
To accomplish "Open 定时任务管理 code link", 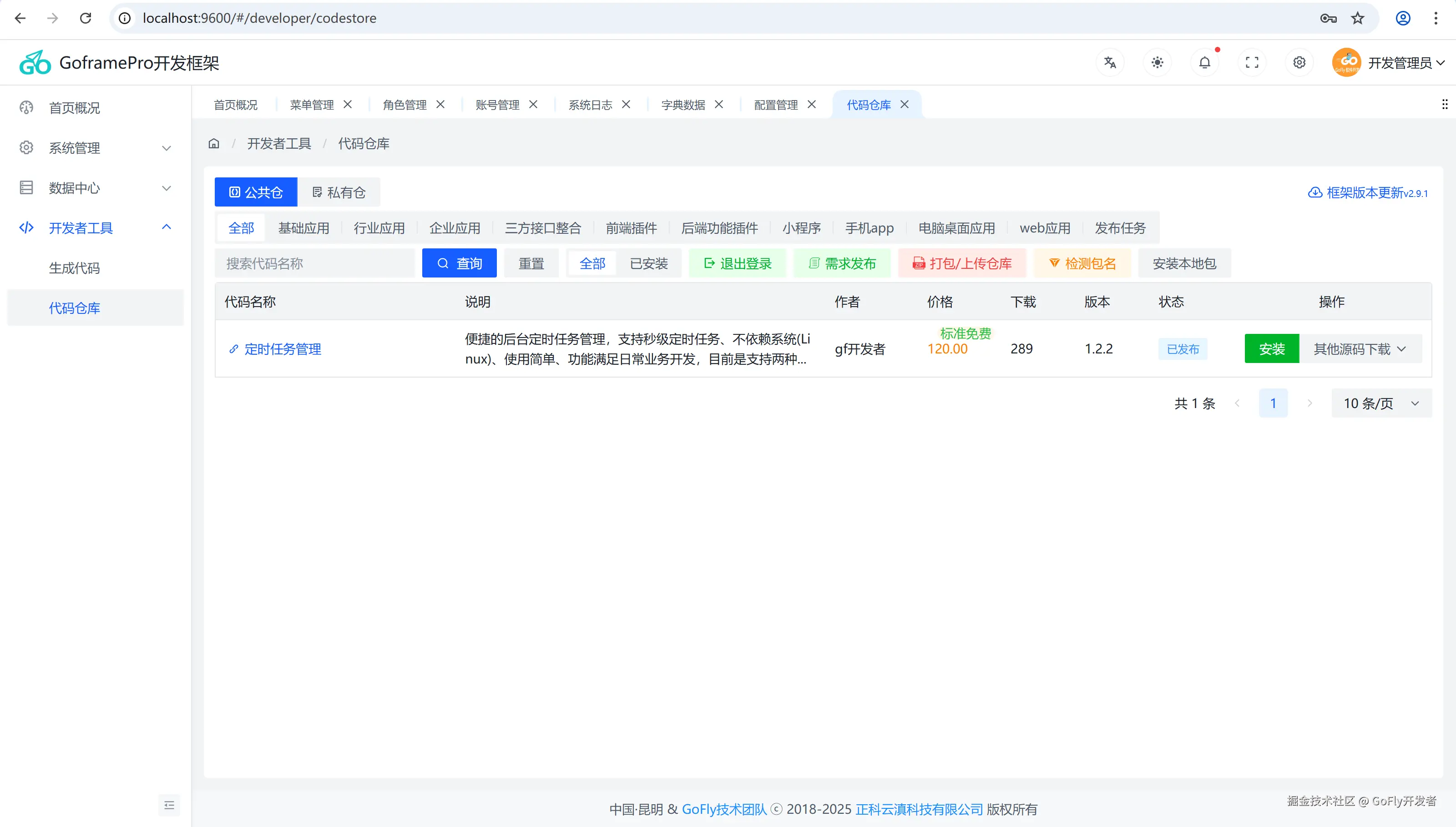I will pos(283,349).
